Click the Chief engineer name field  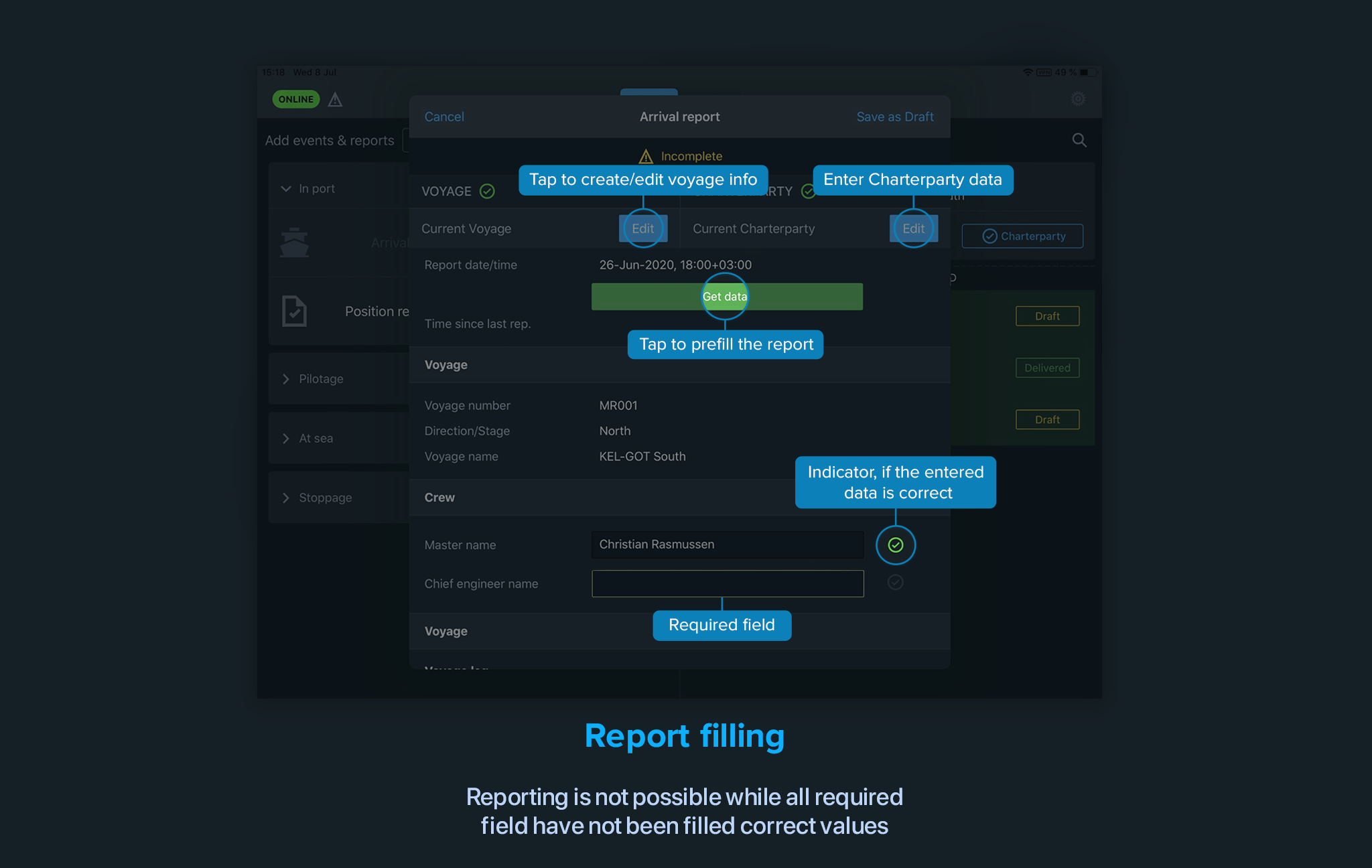click(x=727, y=583)
